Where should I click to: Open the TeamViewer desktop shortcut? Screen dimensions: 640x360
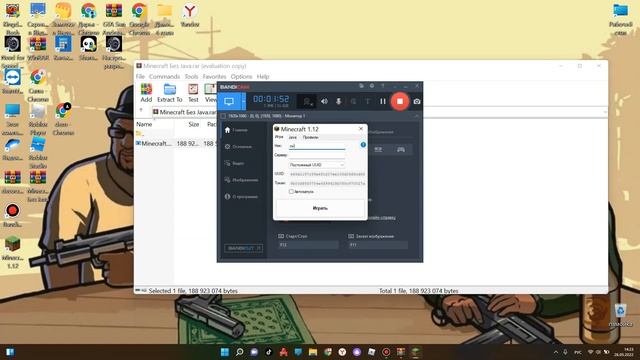13,82
